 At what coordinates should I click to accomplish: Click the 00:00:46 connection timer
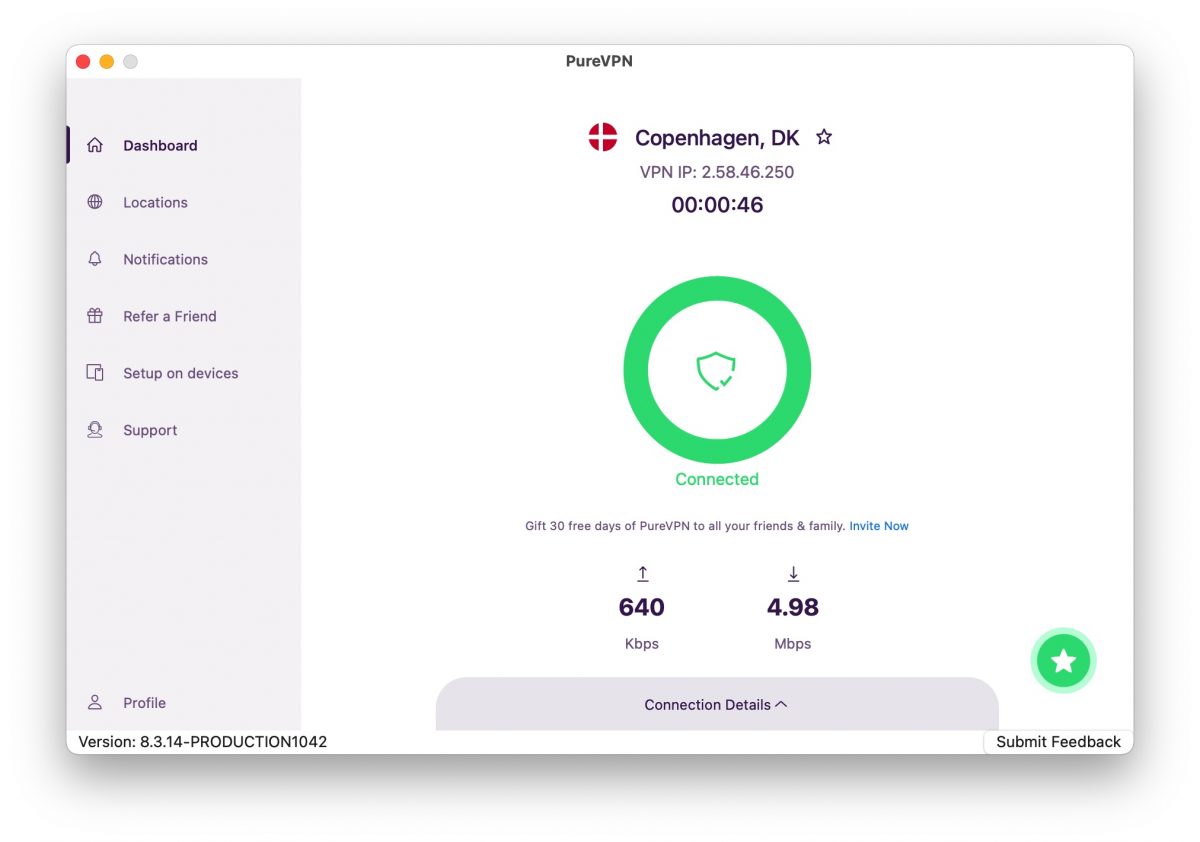pos(717,205)
